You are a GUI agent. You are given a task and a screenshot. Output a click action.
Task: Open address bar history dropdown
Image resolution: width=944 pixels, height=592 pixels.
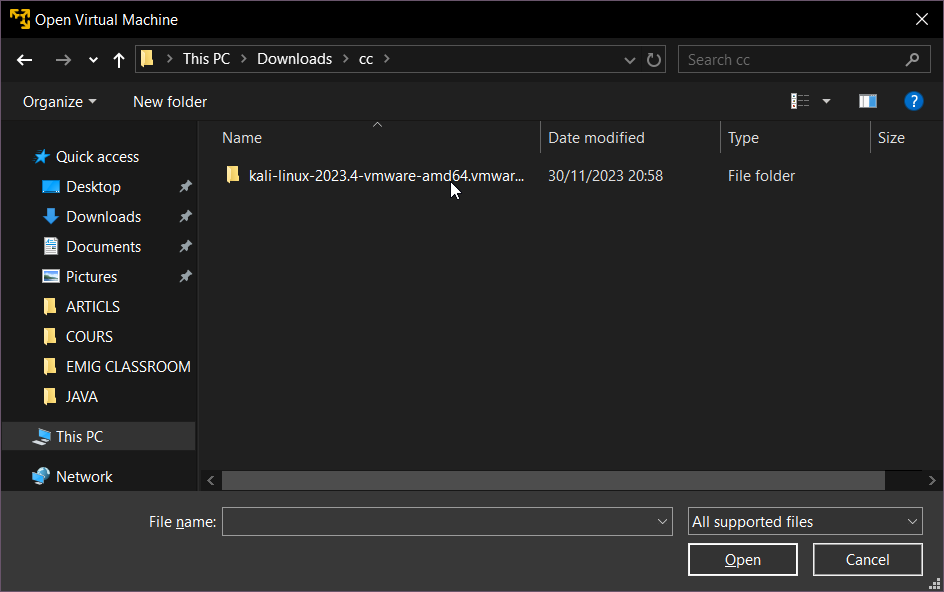pos(630,60)
